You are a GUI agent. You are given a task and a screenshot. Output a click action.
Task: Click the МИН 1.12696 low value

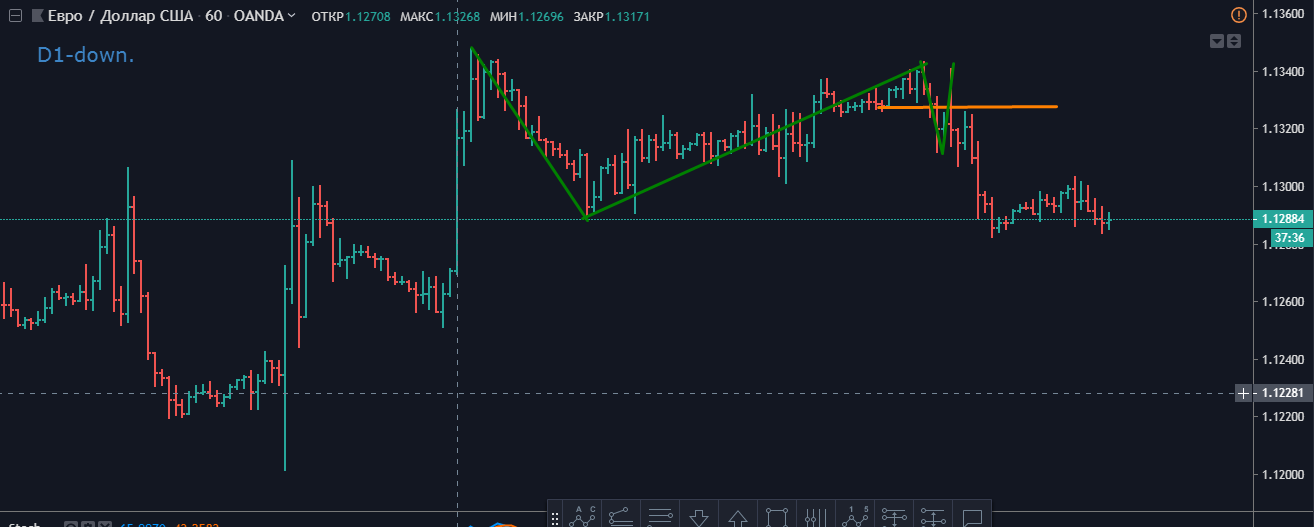pyautogui.click(x=527, y=16)
